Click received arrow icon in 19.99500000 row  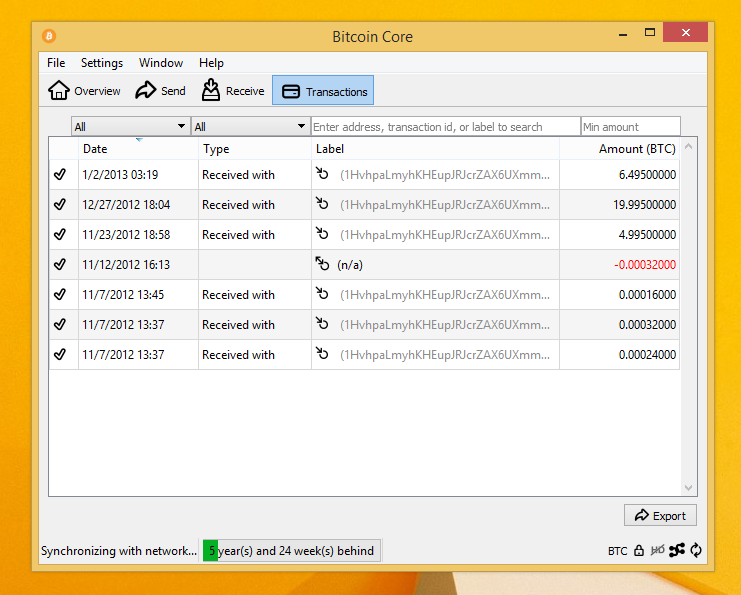pyautogui.click(x=322, y=203)
